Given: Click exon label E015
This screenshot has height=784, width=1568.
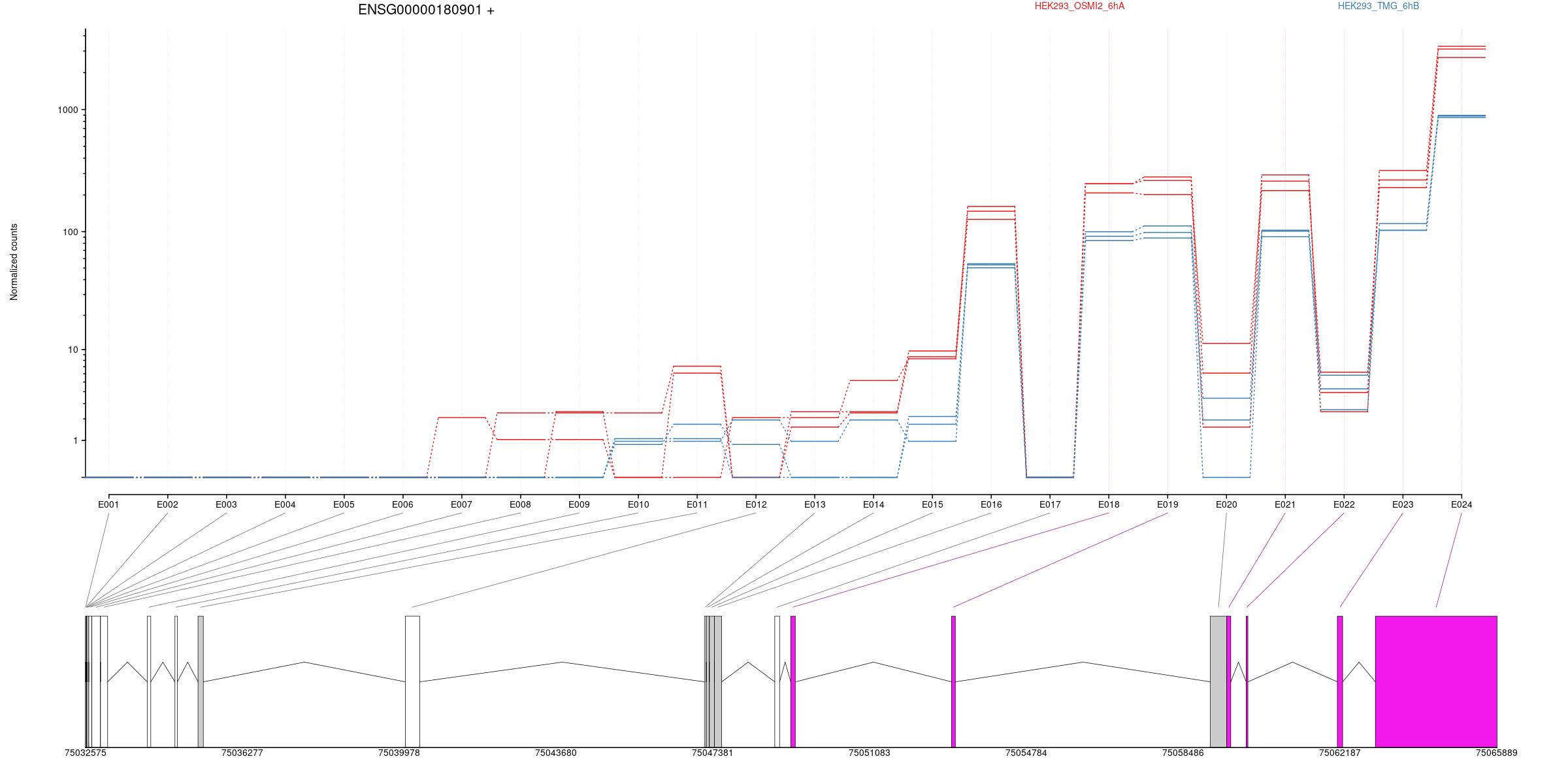Looking at the screenshot, I should tap(932, 504).
